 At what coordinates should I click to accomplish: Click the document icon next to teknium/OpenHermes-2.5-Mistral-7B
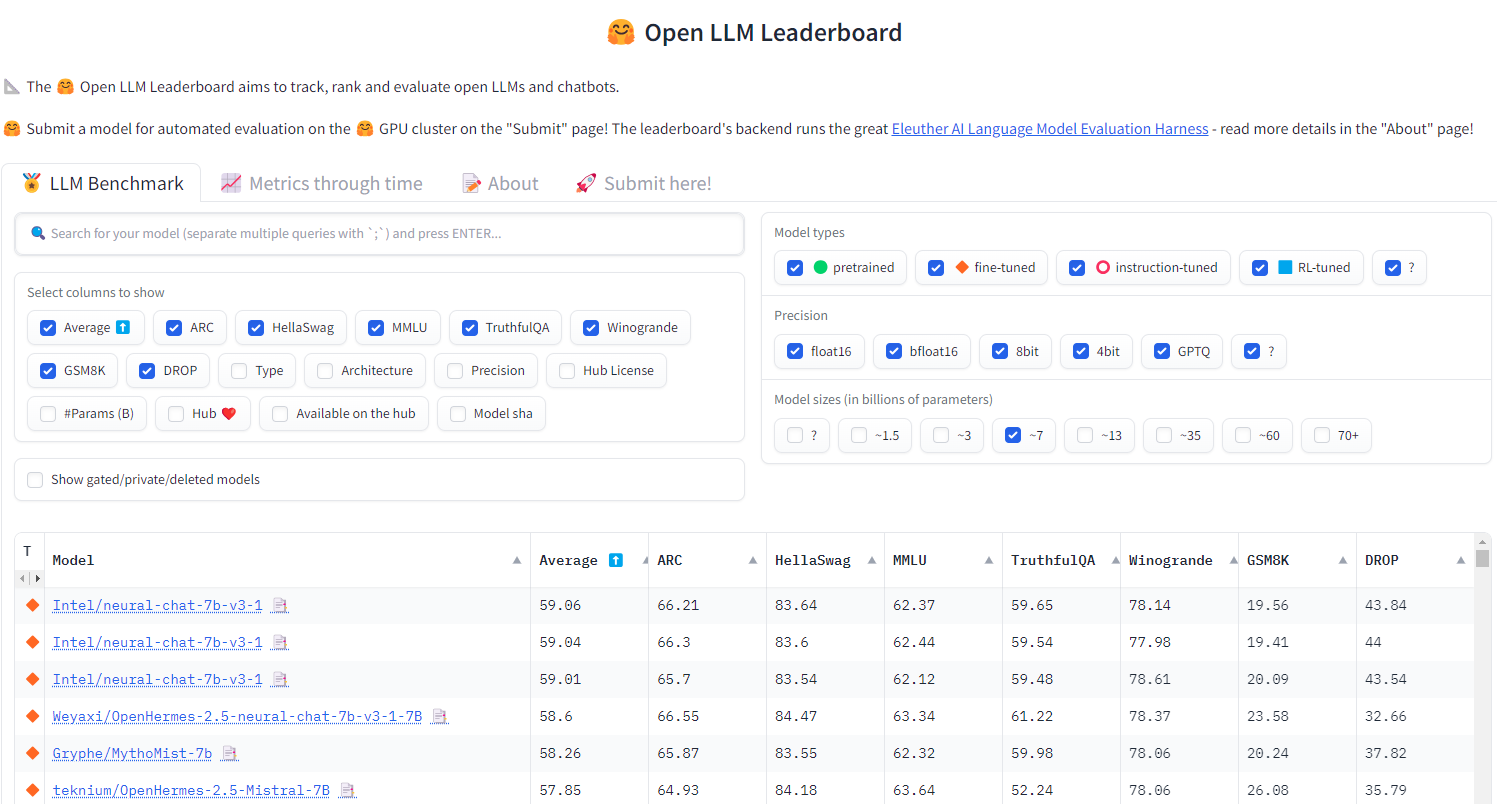(347, 790)
